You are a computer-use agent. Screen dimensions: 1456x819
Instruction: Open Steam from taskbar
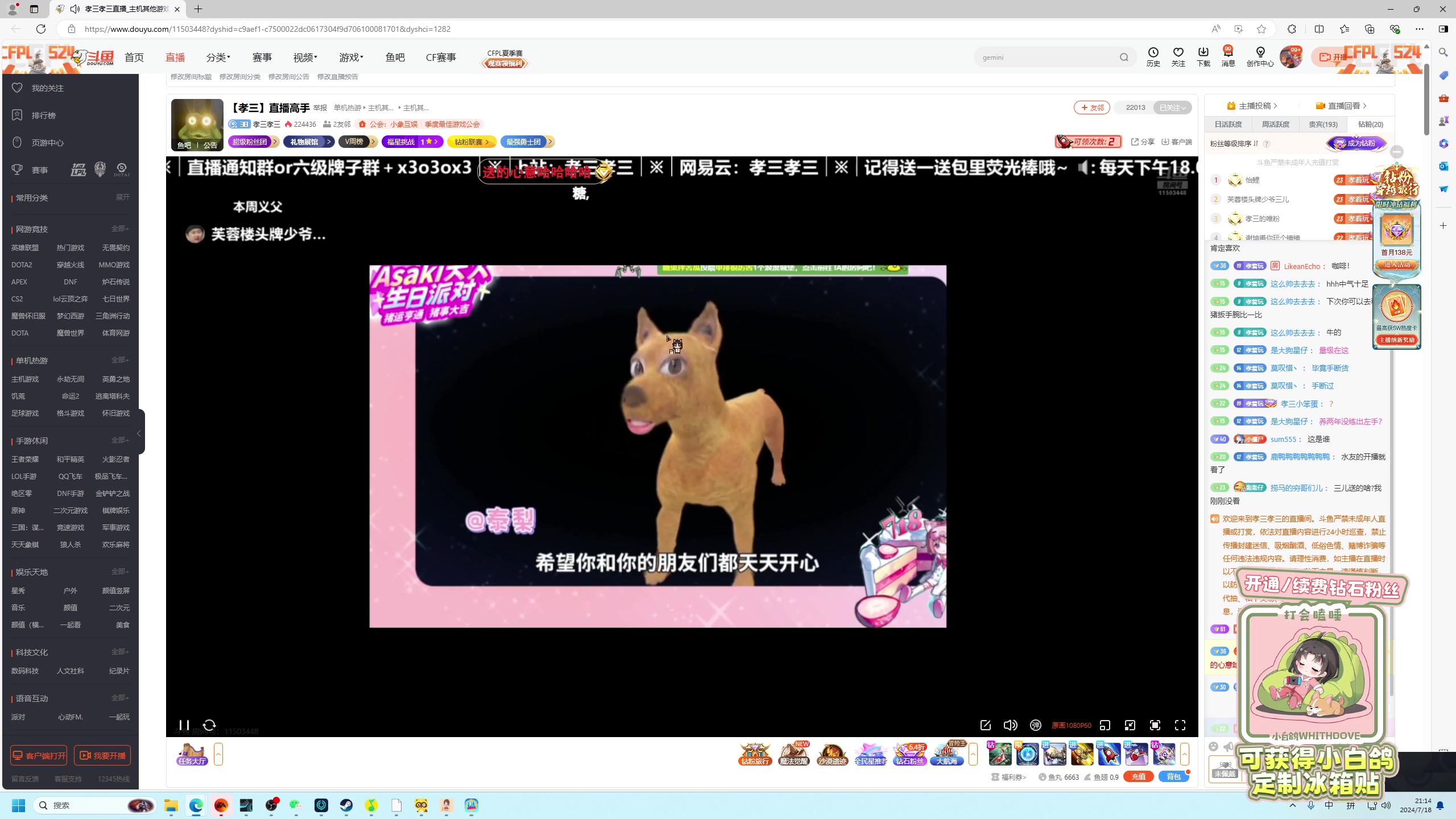tap(346, 805)
